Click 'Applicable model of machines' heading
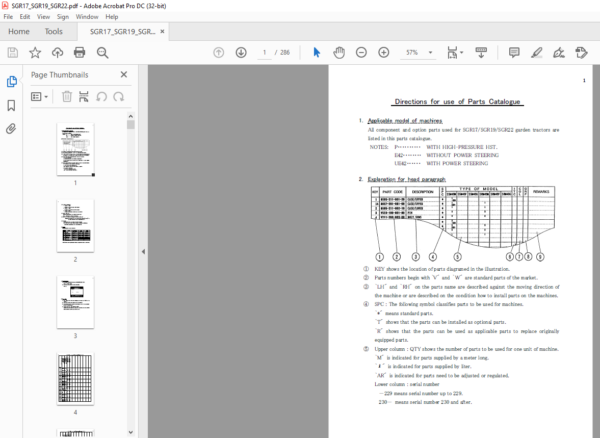Viewport: 600px width, 438px height. coord(405,120)
